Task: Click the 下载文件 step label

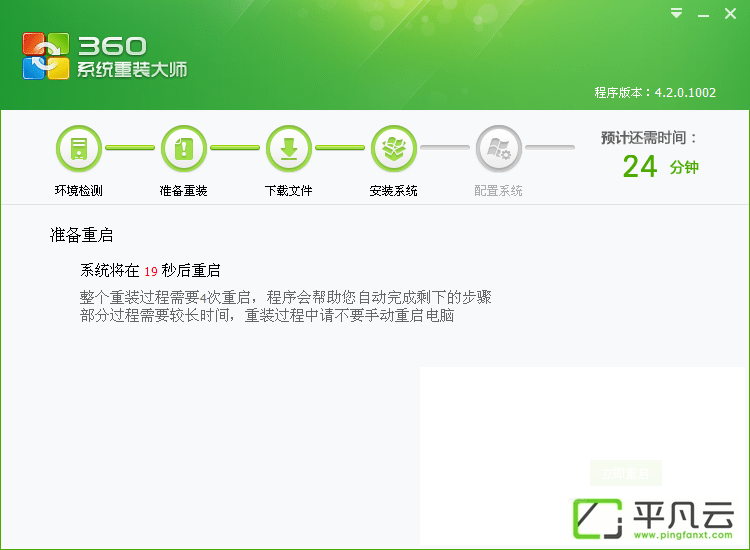Action: (x=289, y=190)
